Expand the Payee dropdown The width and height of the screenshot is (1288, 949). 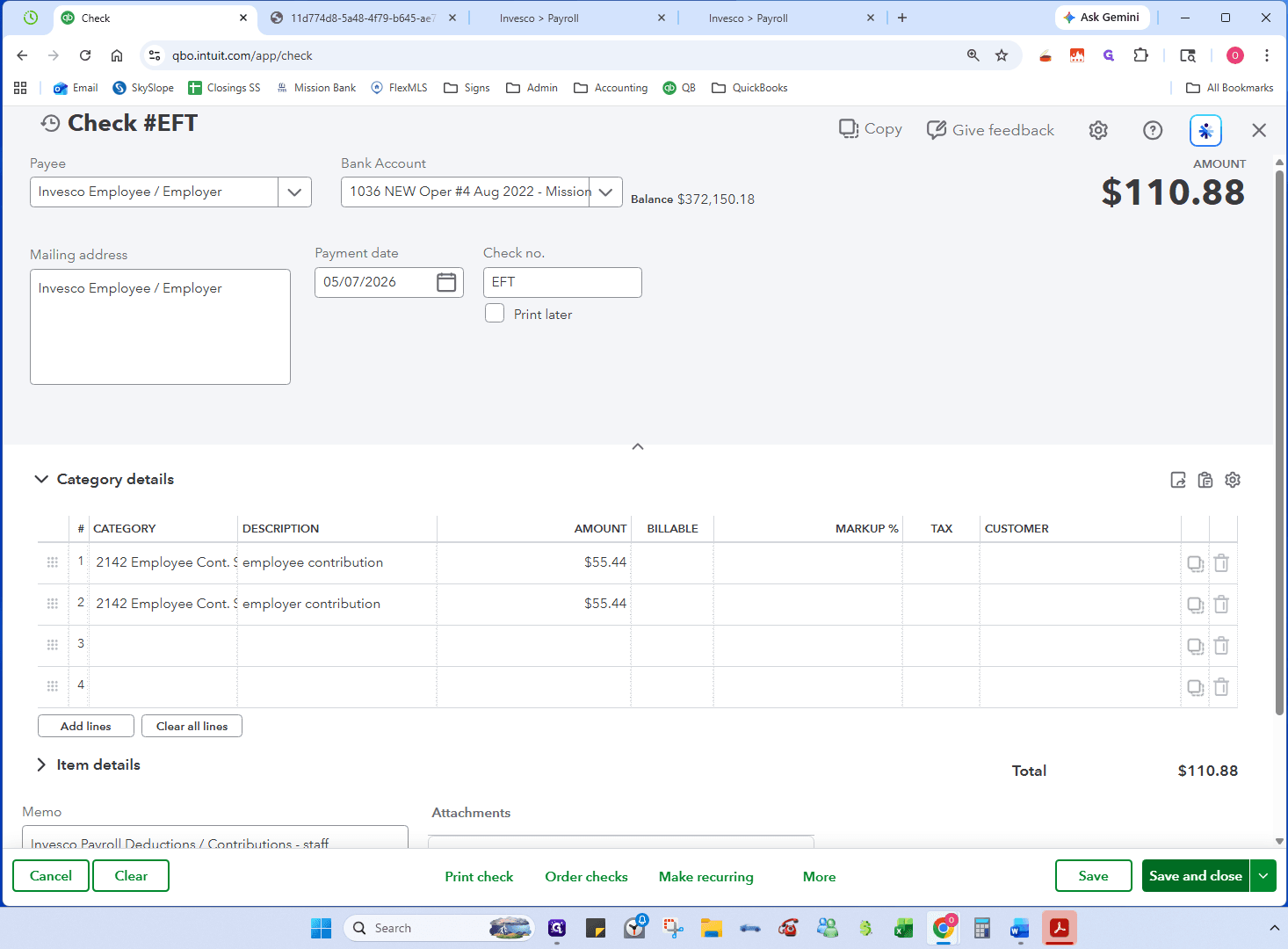click(294, 192)
